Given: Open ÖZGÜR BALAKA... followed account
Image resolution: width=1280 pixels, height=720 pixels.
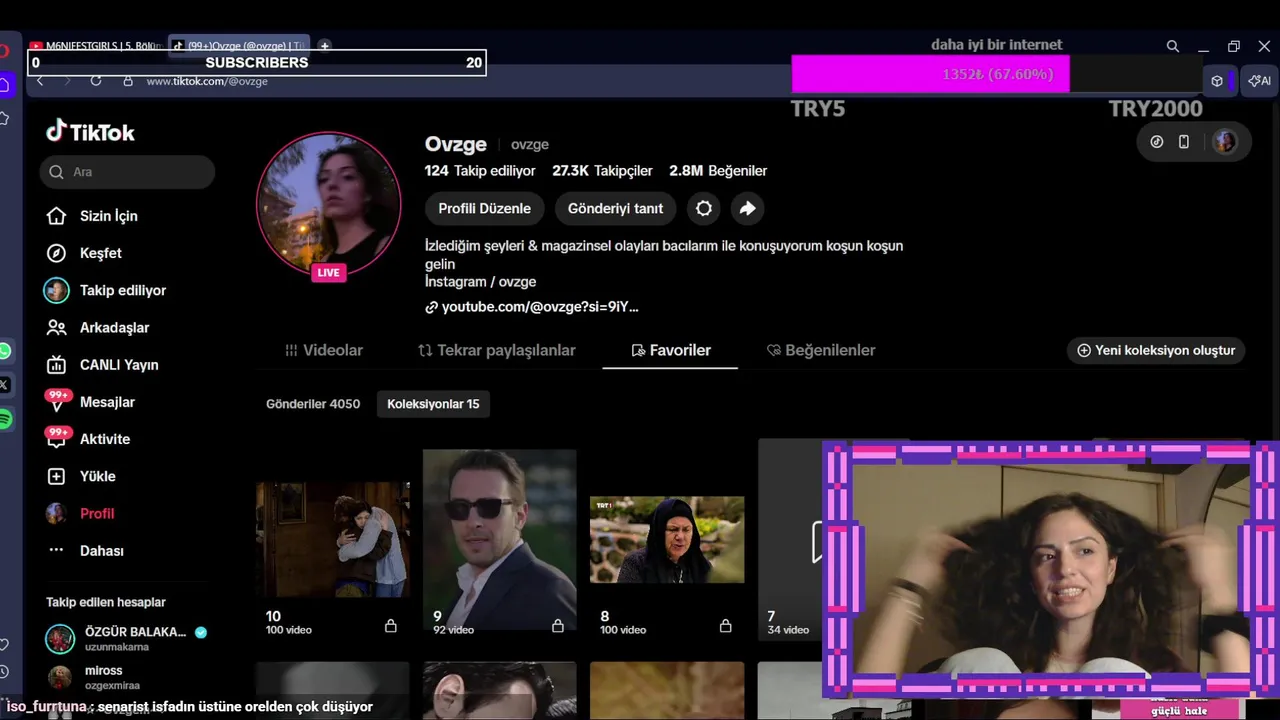Looking at the screenshot, I should click(x=126, y=638).
